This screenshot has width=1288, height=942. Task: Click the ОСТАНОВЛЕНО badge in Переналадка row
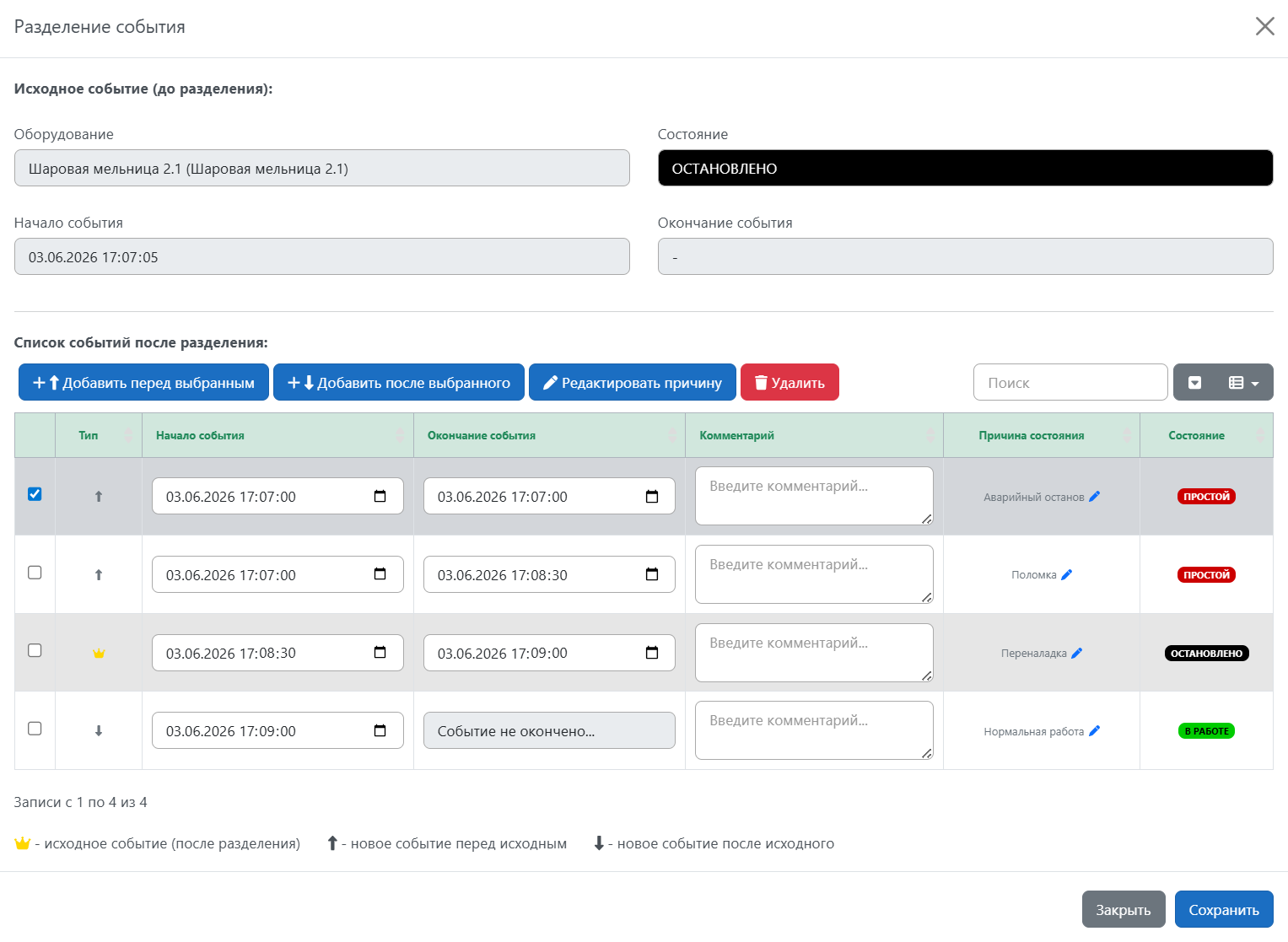click(1206, 654)
